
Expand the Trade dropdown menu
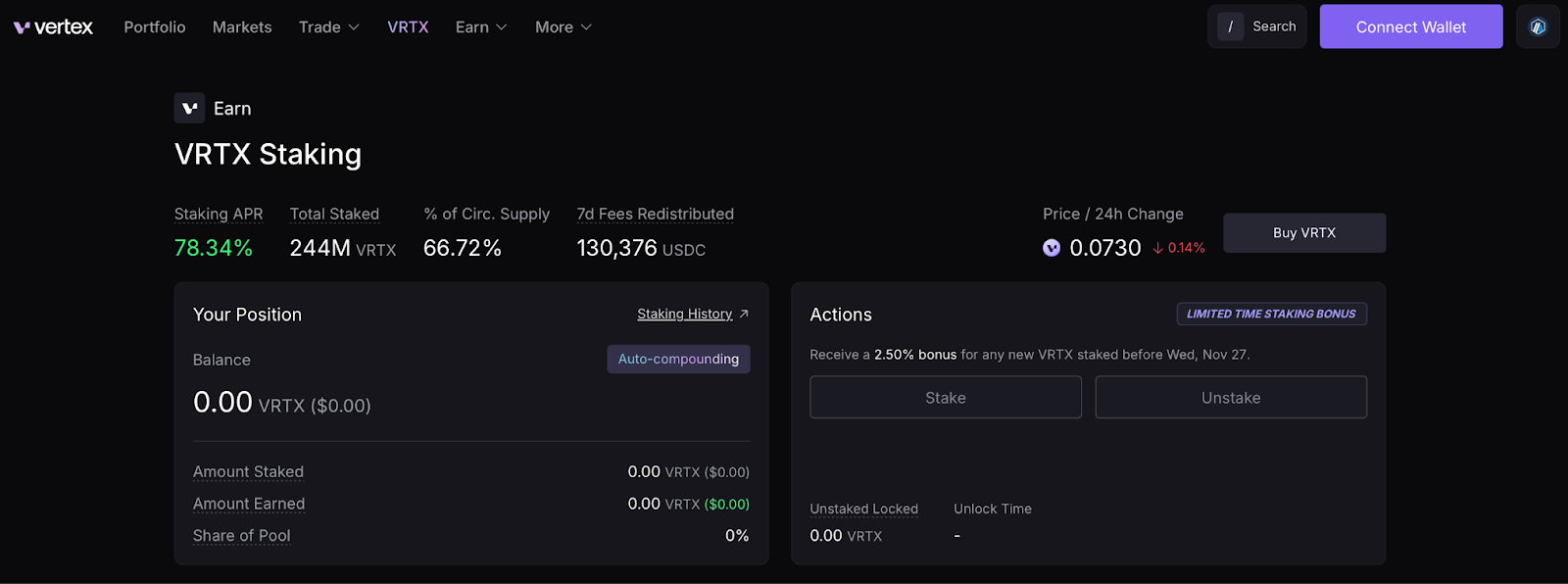pos(329,27)
